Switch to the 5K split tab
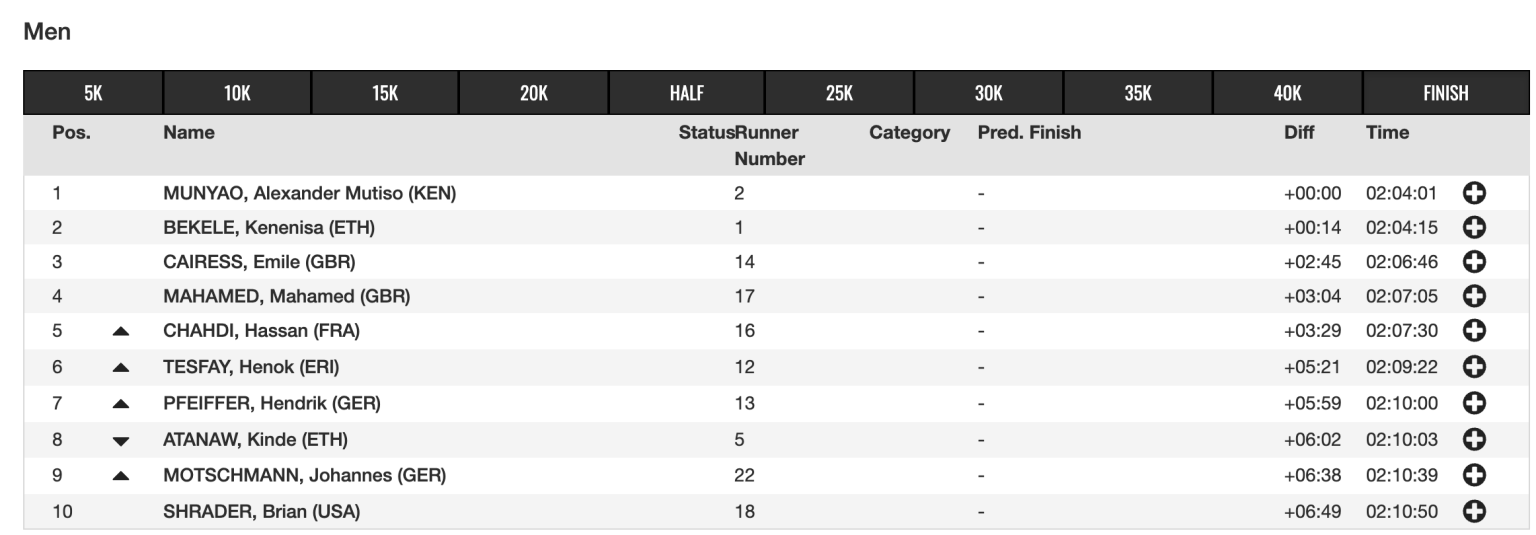This screenshot has height=535, width=1536. tap(93, 93)
